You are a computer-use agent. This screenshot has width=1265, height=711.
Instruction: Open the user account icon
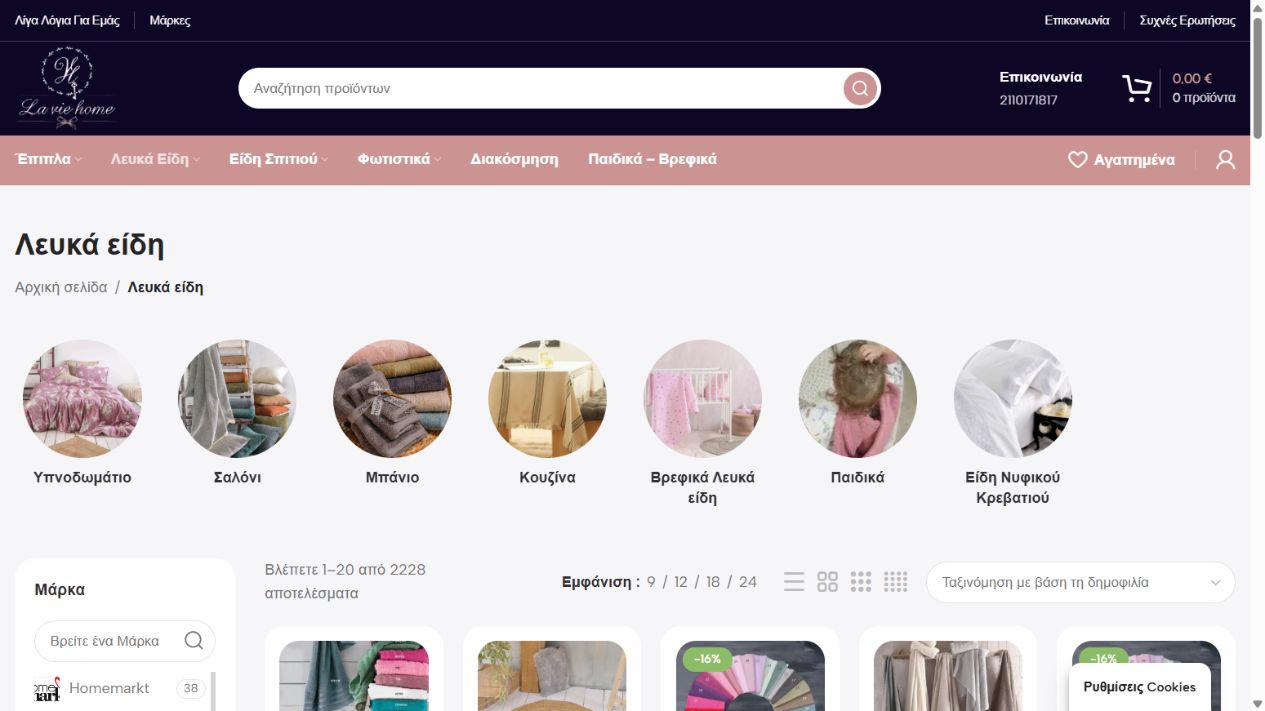(1225, 160)
